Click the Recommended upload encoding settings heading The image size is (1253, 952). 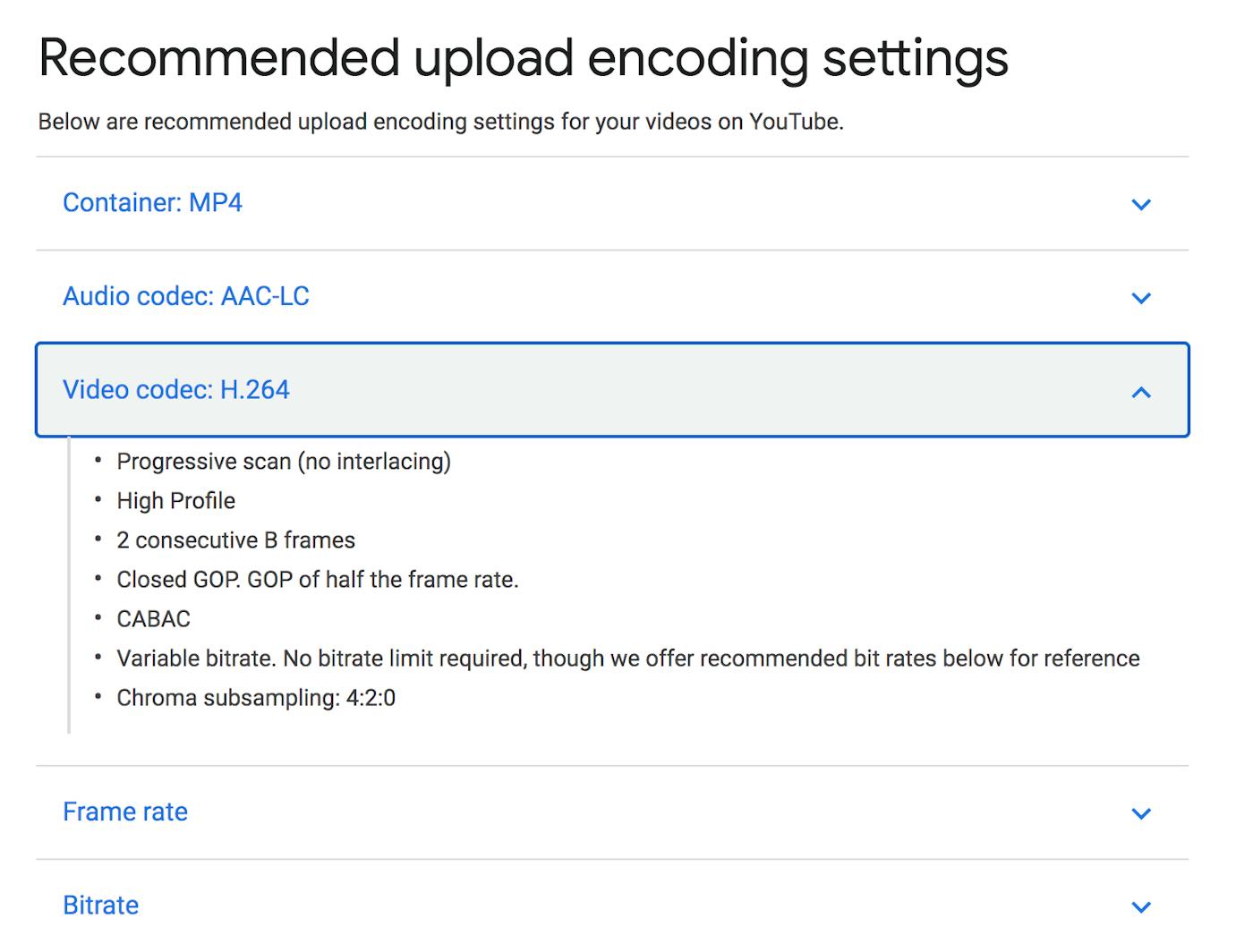coord(524,58)
